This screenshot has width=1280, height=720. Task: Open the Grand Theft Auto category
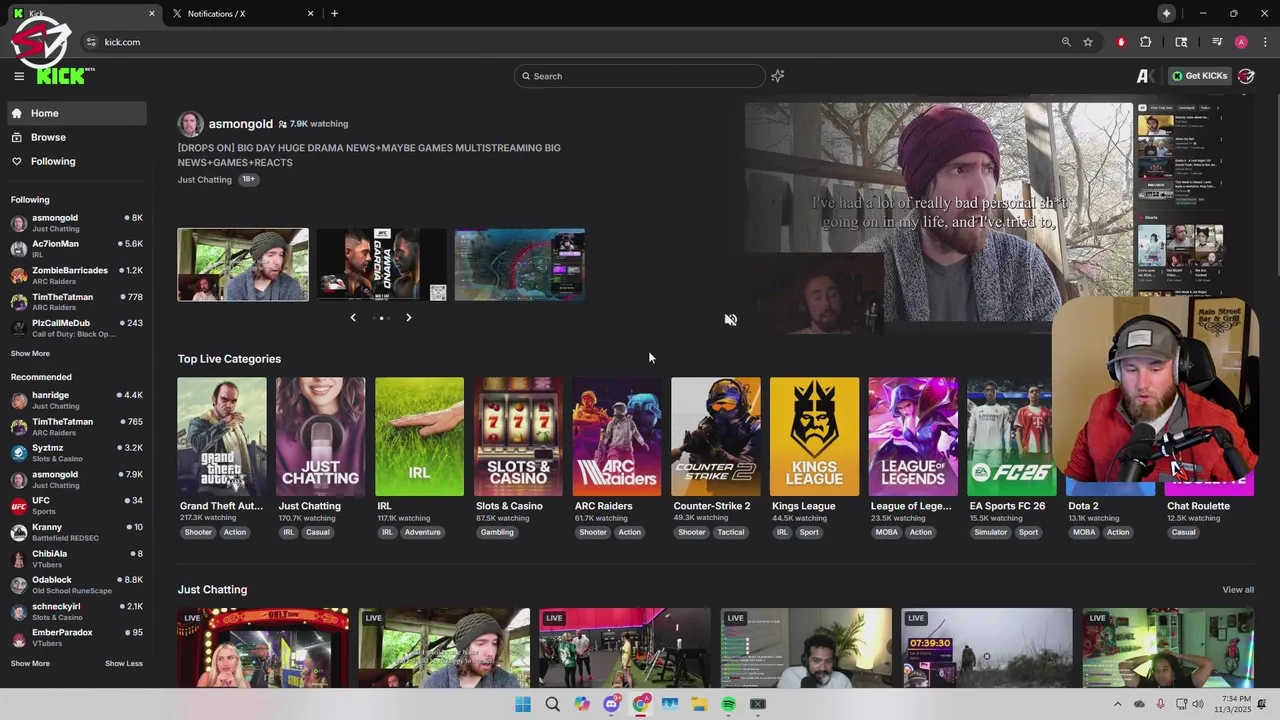pos(222,437)
